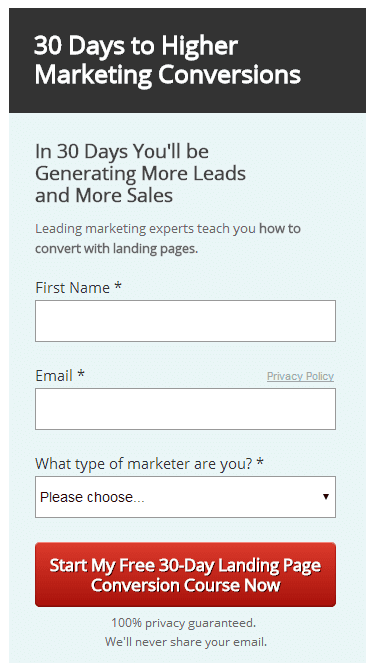
Task: Click the 'Leading marketing experts teach you' text
Action: point(145,229)
